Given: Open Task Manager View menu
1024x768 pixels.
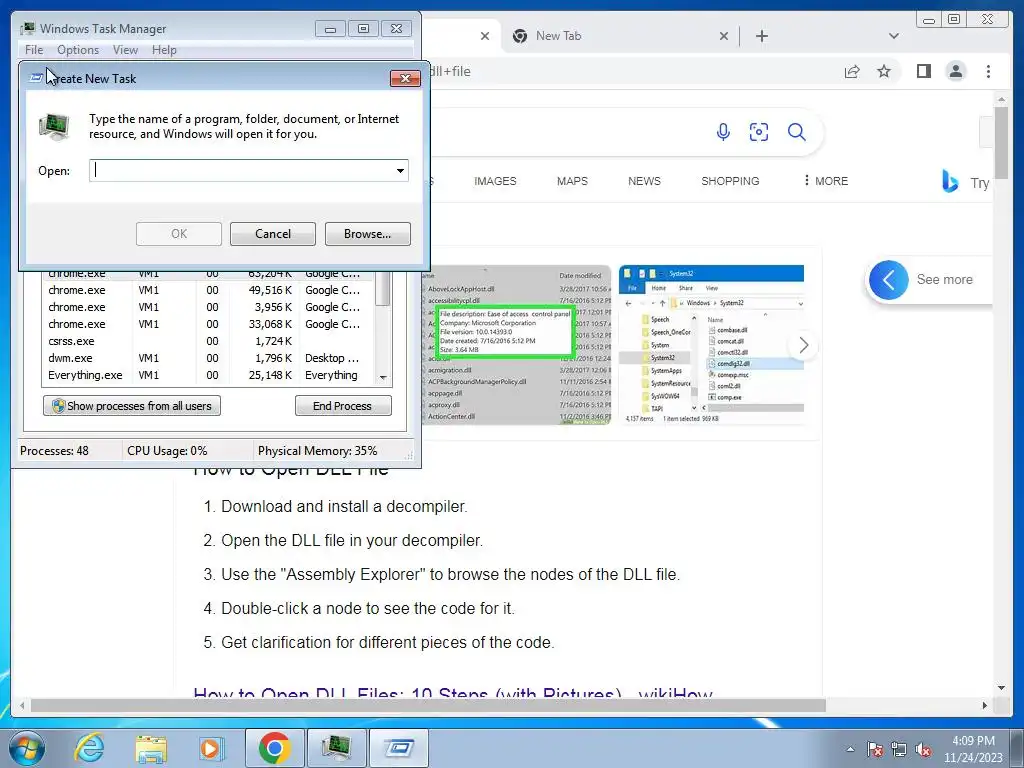Looking at the screenshot, I should (125, 50).
